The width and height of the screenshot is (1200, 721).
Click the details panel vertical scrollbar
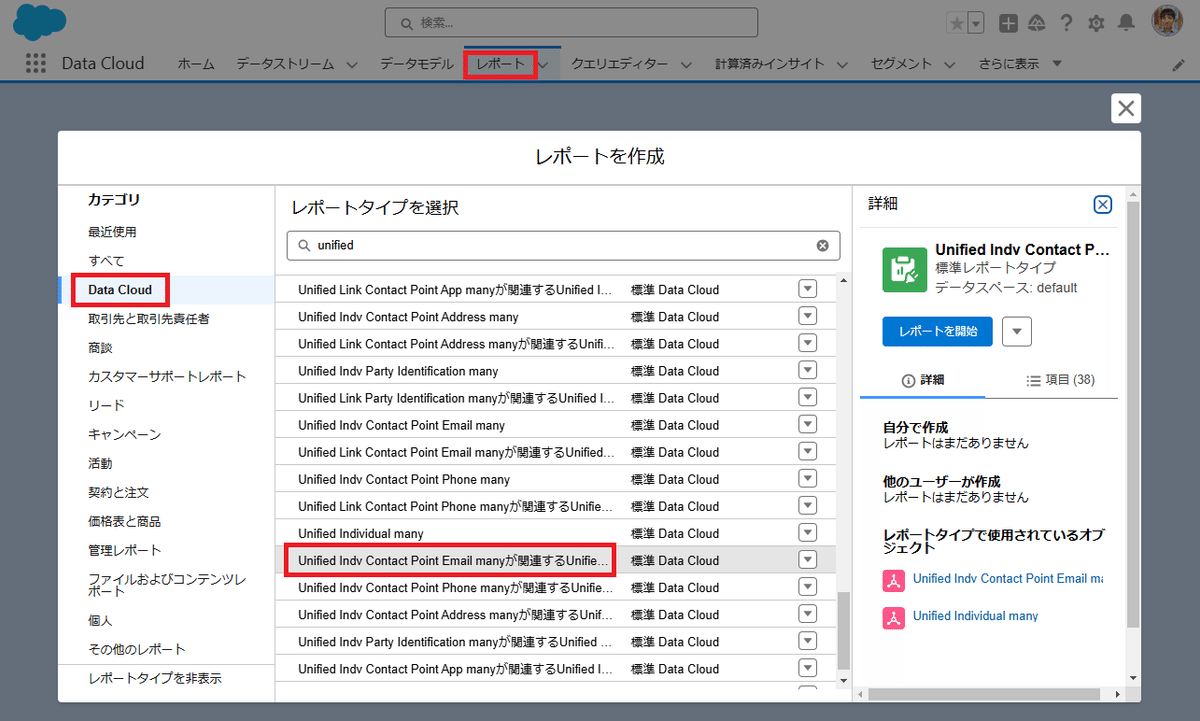(x=1132, y=416)
